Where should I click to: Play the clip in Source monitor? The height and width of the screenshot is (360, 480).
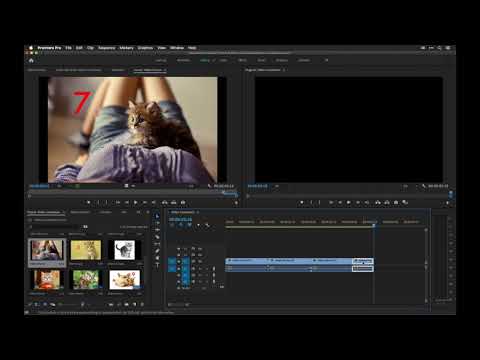(135, 202)
